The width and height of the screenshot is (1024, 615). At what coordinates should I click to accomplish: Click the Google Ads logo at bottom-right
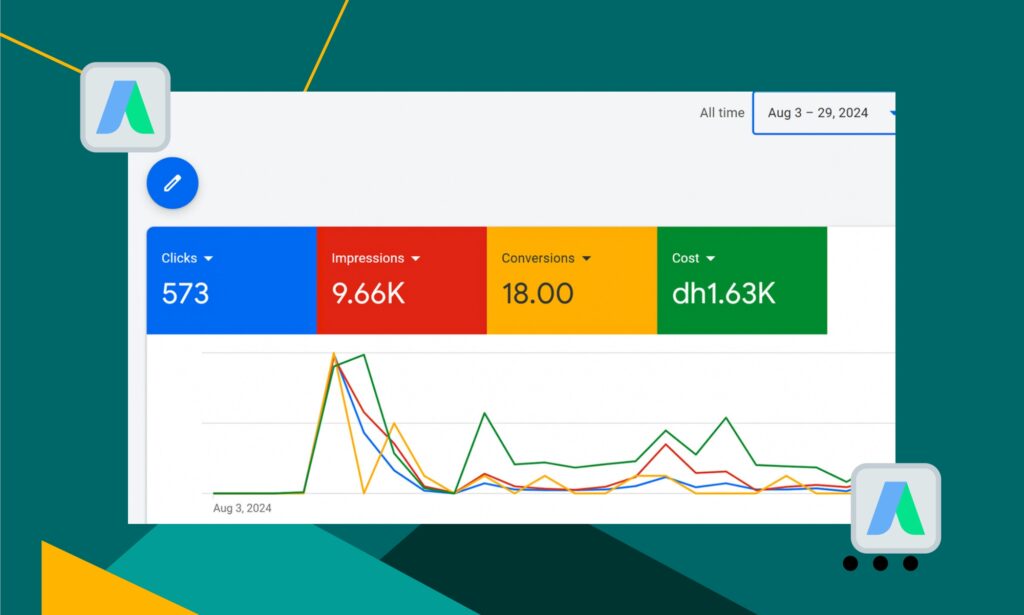coord(895,508)
